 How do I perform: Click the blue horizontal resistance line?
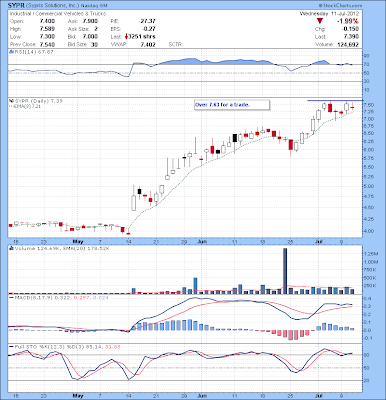(x=335, y=100)
